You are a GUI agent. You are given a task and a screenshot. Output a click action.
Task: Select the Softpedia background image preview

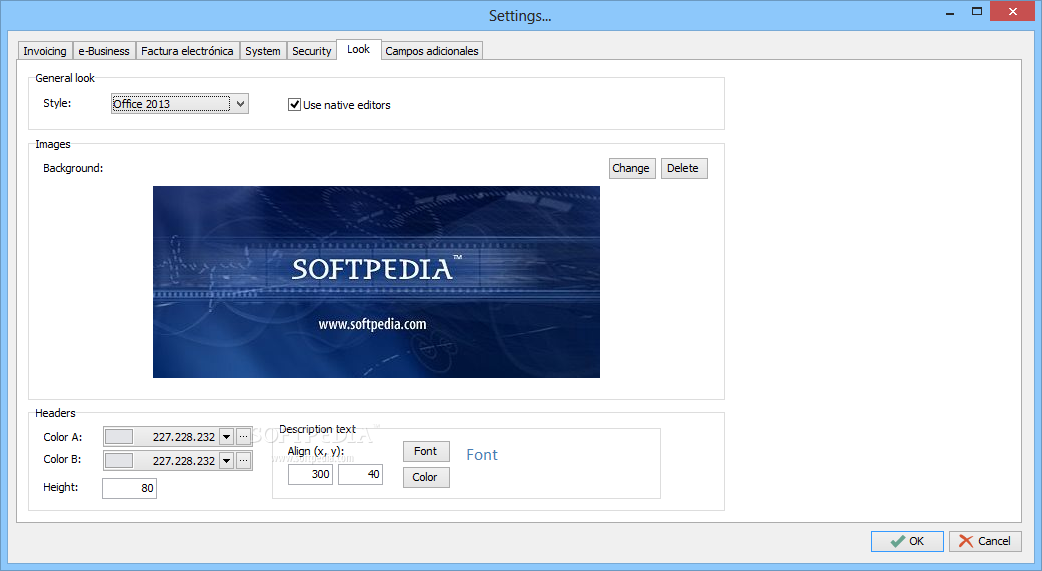point(376,282)
